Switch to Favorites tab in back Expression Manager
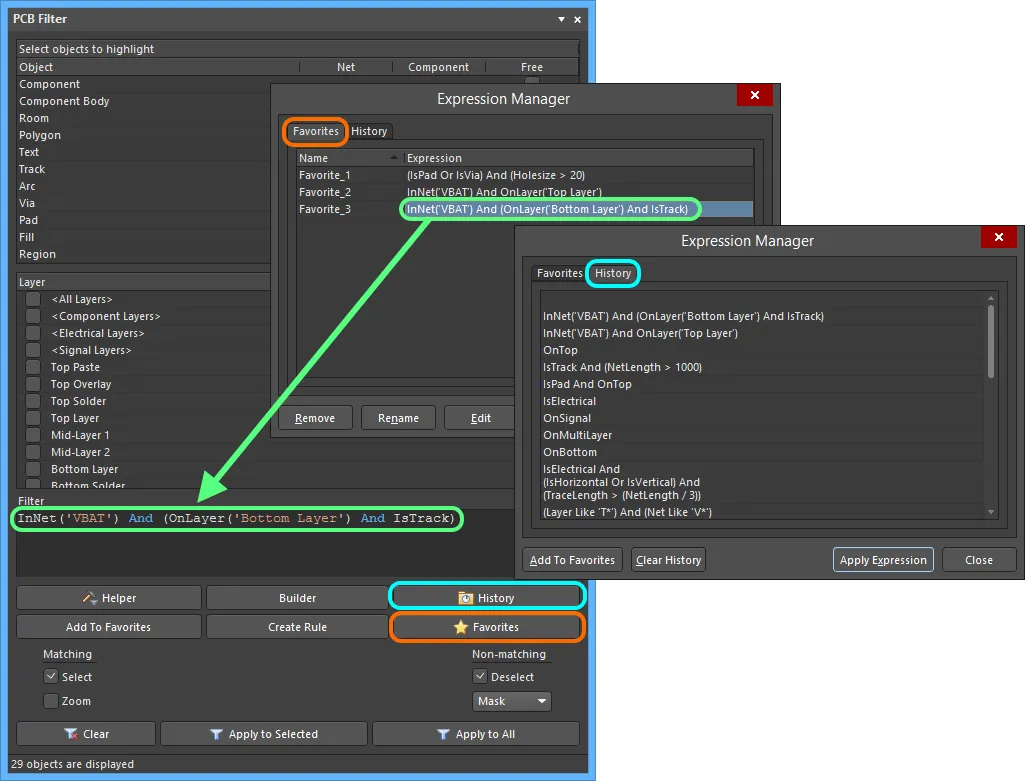 pos(316,131)
